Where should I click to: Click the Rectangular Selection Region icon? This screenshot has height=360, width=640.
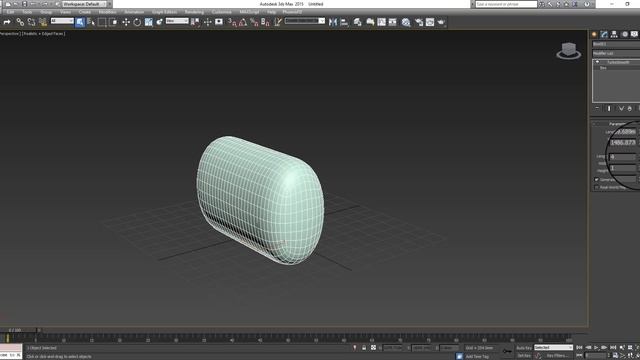point(102,22)
